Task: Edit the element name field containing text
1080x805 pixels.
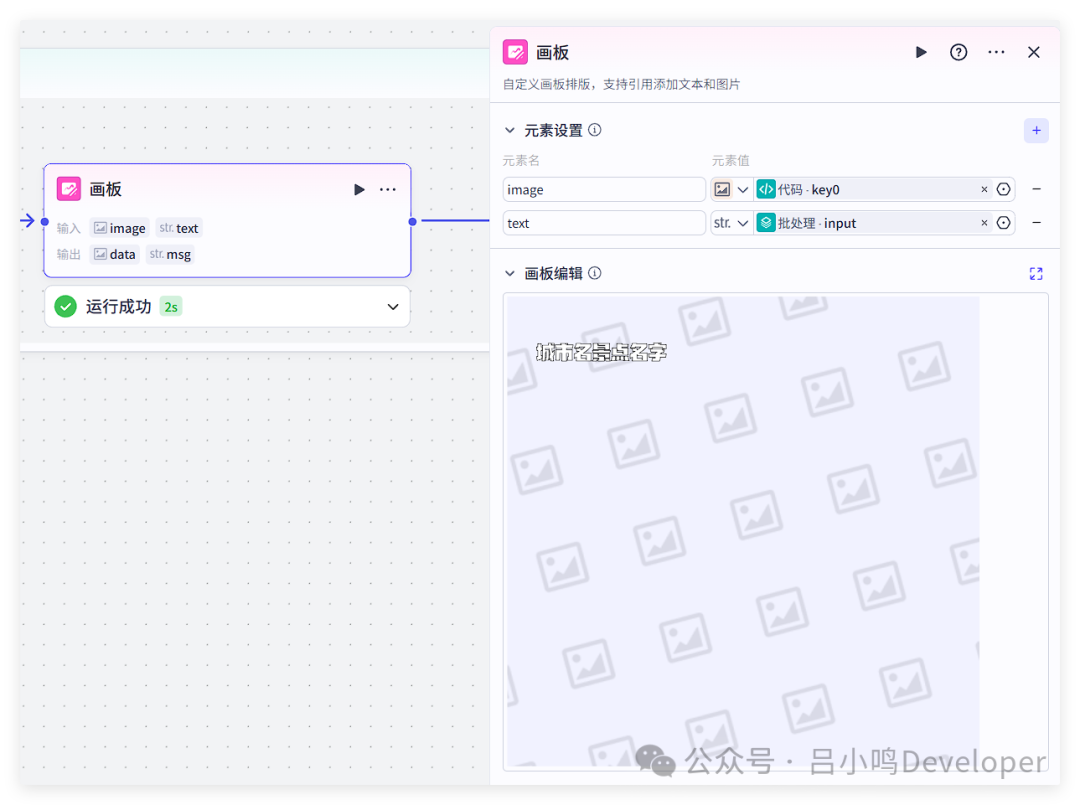Action: pos(604,223)
